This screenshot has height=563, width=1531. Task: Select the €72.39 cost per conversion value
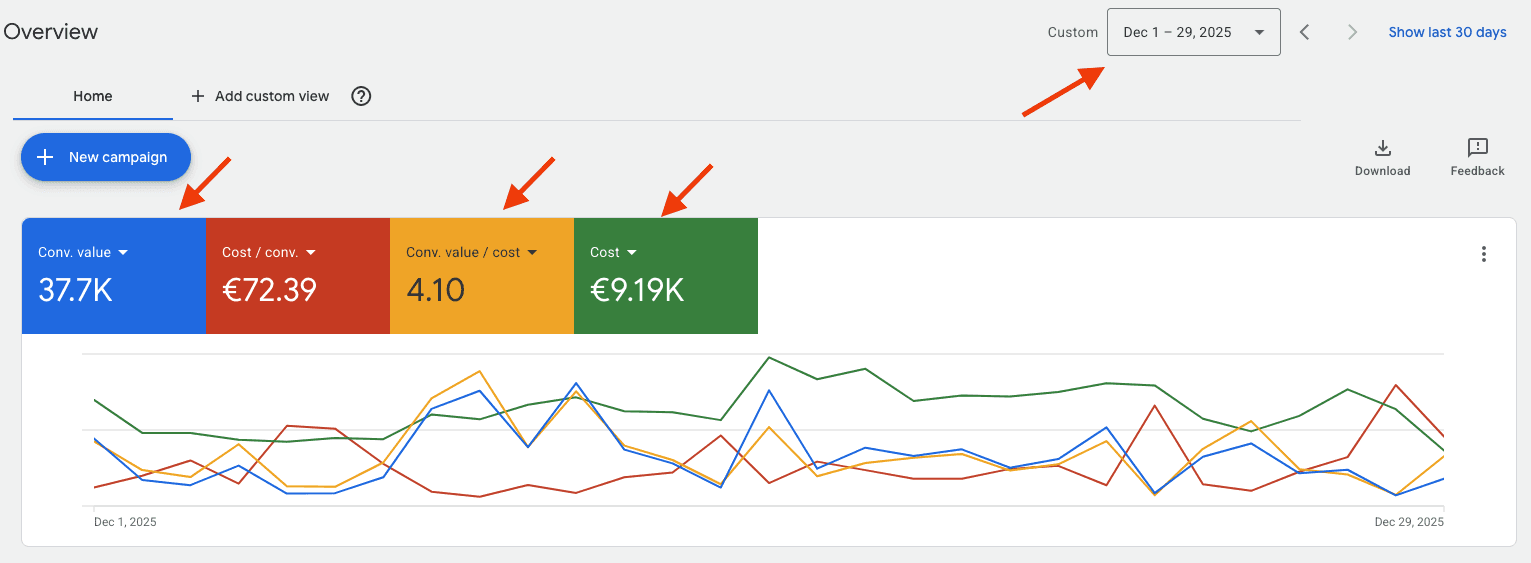point(269,290)
